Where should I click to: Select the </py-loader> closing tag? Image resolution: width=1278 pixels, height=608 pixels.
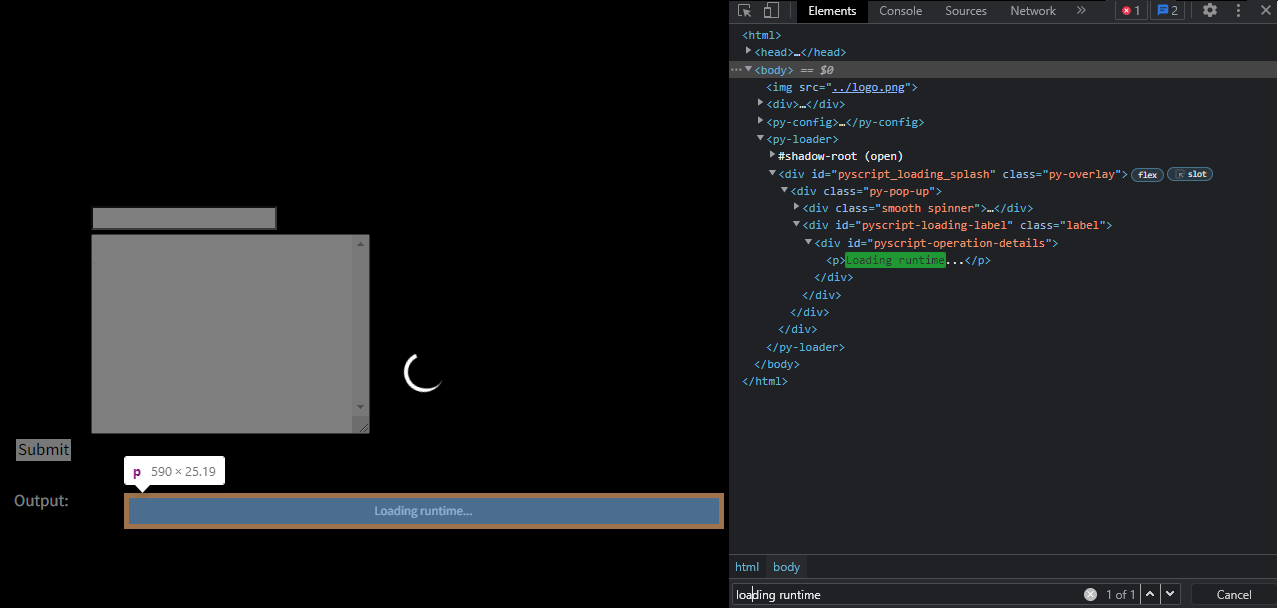(805, 347)
